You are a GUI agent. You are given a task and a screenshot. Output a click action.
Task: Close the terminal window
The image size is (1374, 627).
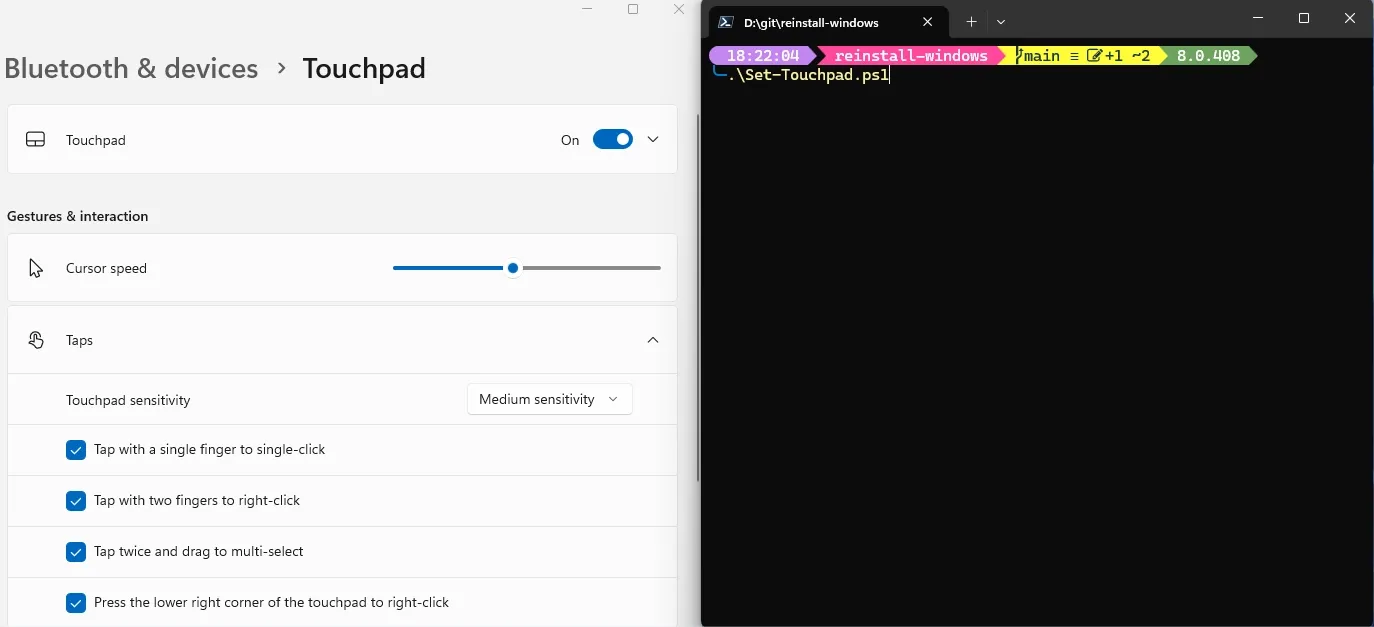[x=1350, y=18]
